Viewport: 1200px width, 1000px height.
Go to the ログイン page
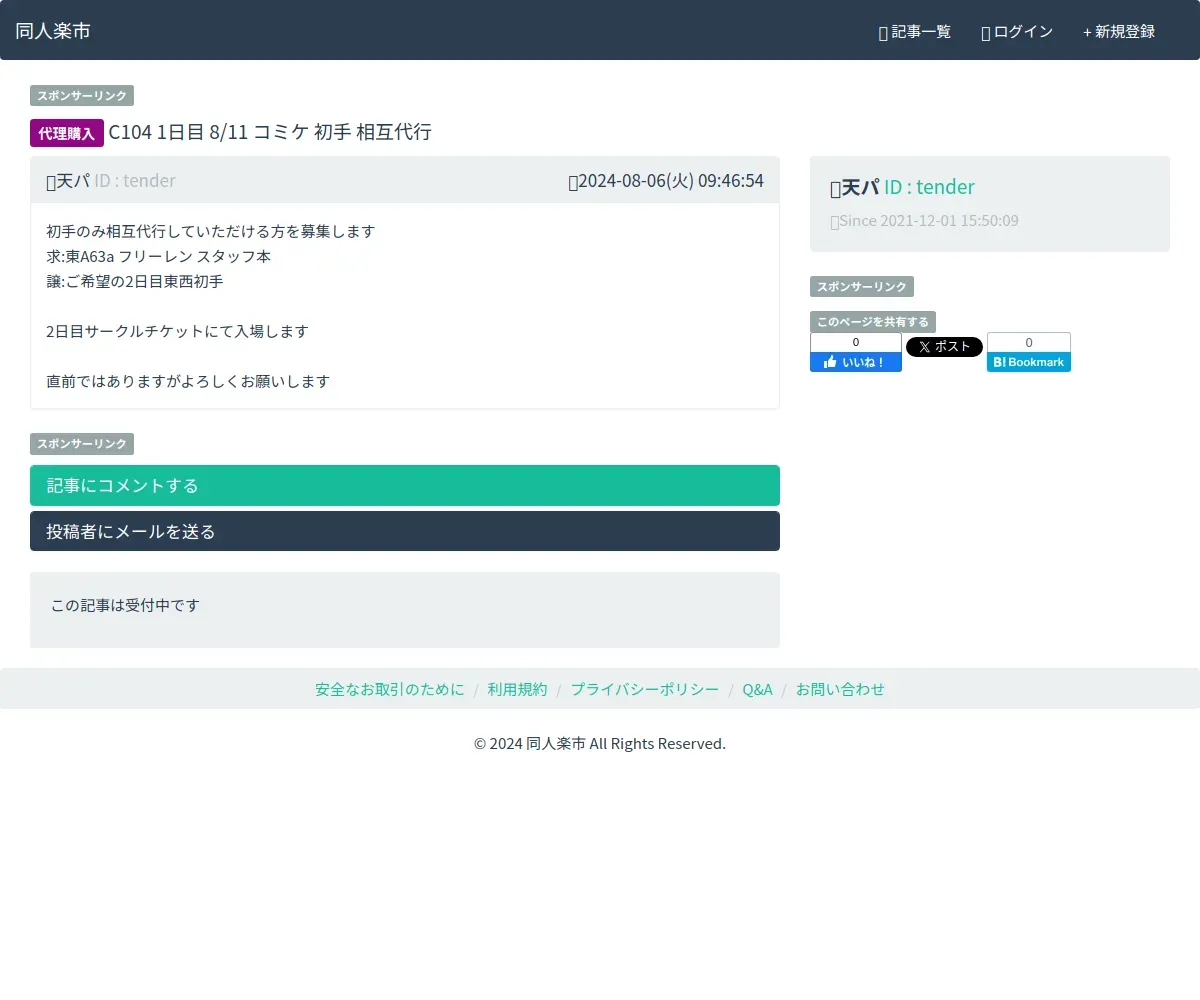[x=1017, y=32]
